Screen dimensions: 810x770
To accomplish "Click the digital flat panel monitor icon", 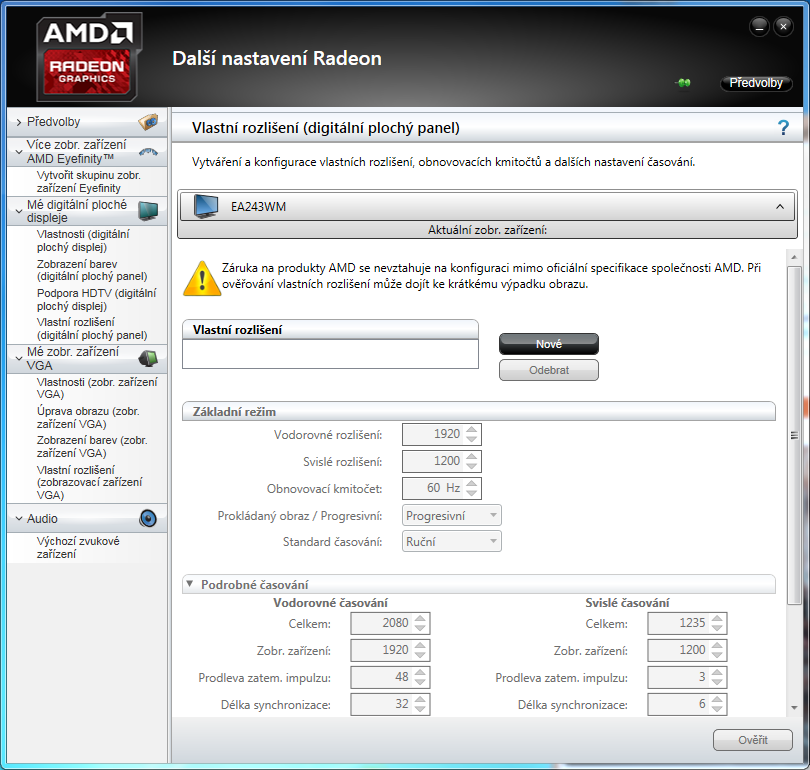I will click(148, 210).
